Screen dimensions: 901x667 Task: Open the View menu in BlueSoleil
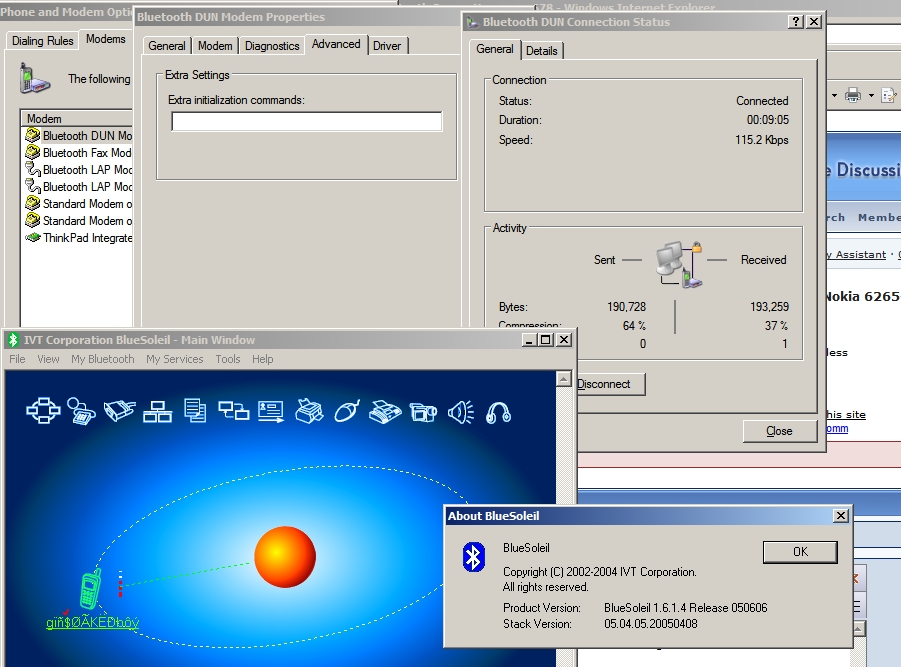[48, 359]
